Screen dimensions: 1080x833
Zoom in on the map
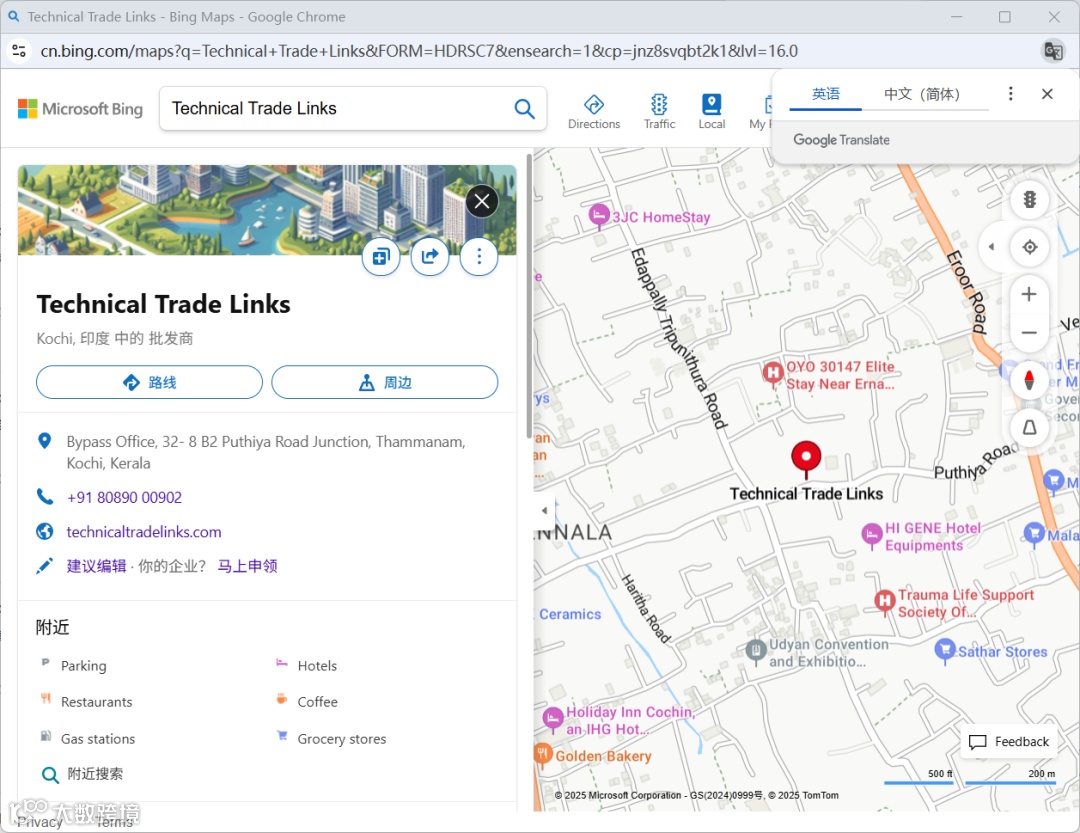tap(1029, 294)
